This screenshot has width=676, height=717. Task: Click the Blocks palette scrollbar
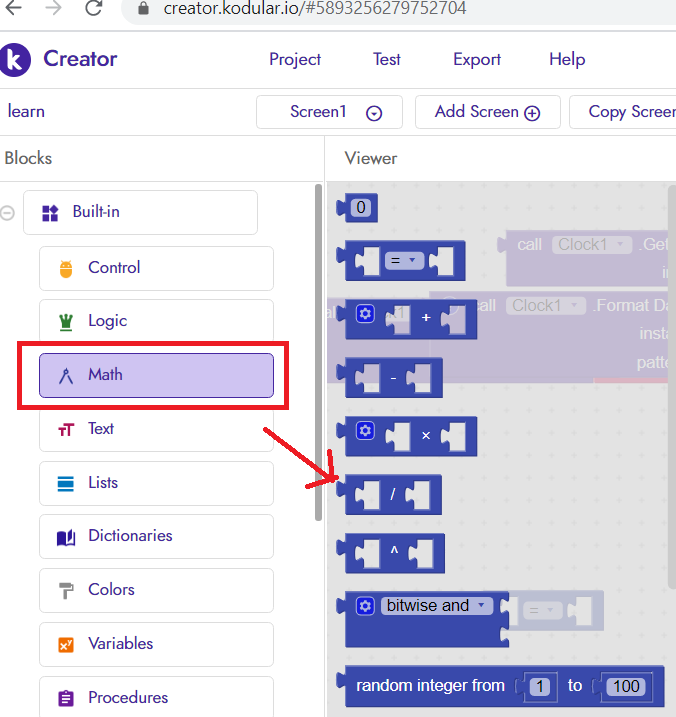319,352
